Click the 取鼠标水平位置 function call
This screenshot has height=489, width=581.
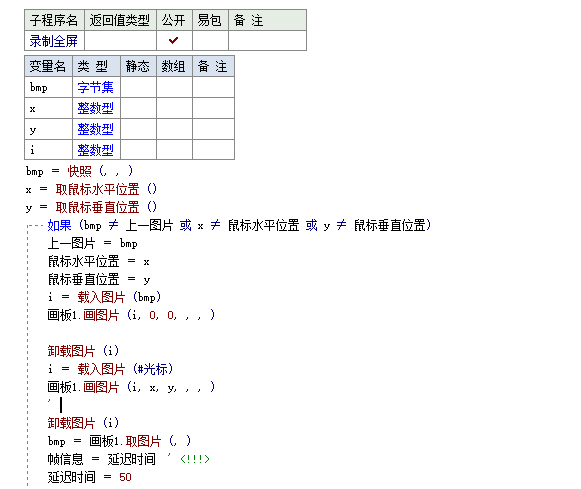point(97,189)
